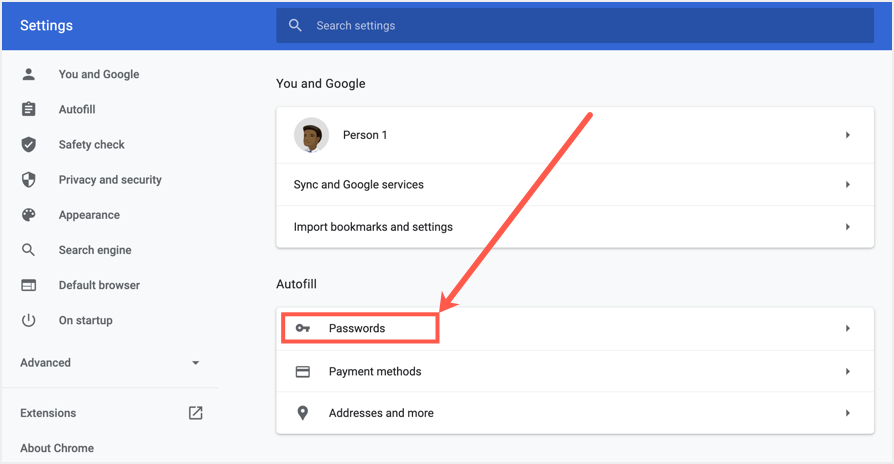Click the key icon for Passwords
Screen dimensions: 894x464
click(303, 328)
